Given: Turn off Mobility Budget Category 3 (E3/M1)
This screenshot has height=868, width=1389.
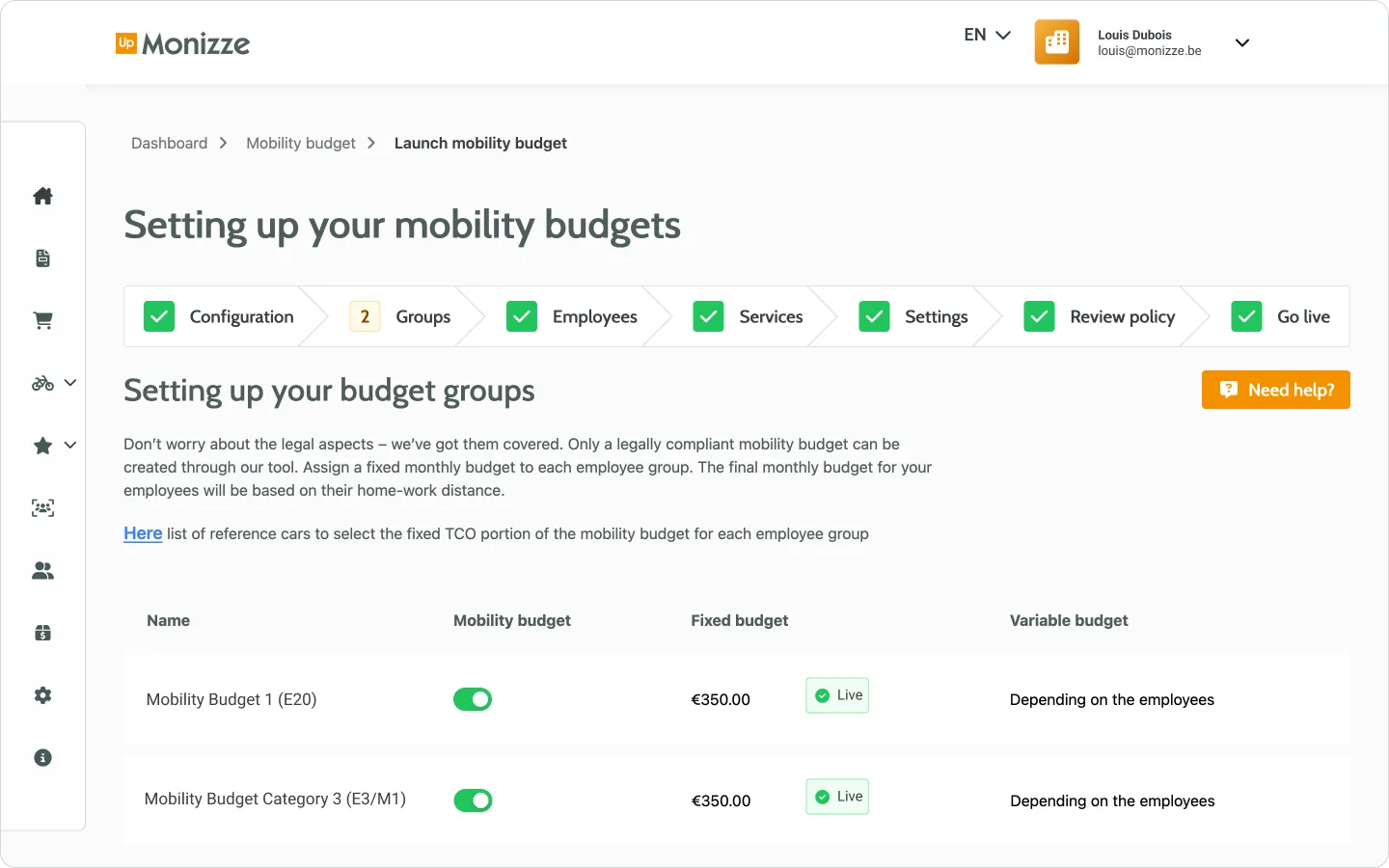Looking at the screenshot, I should click(473, 800).
